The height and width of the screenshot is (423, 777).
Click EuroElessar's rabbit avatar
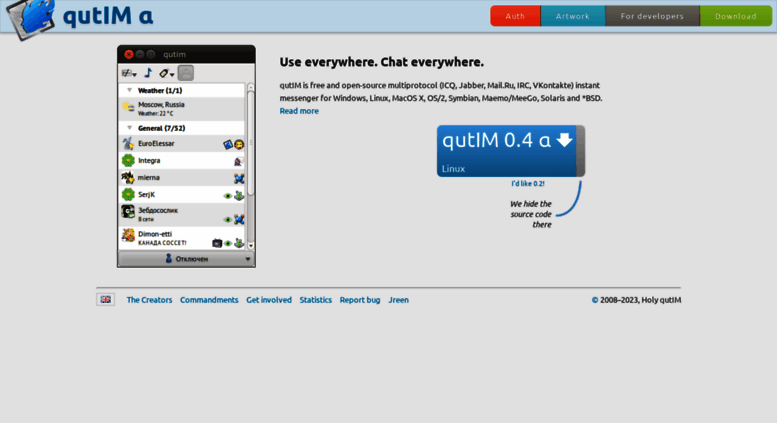click(x=128, y=144)
